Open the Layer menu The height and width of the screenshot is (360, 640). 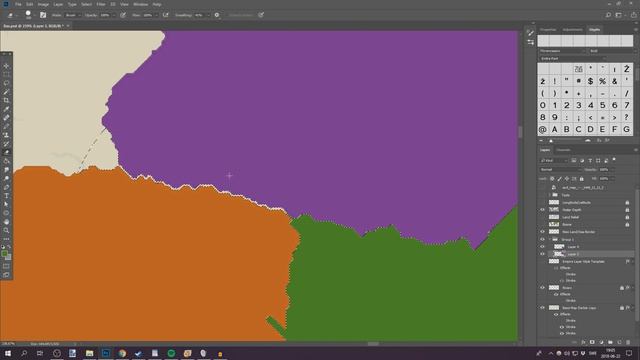[x=58, y=4]
